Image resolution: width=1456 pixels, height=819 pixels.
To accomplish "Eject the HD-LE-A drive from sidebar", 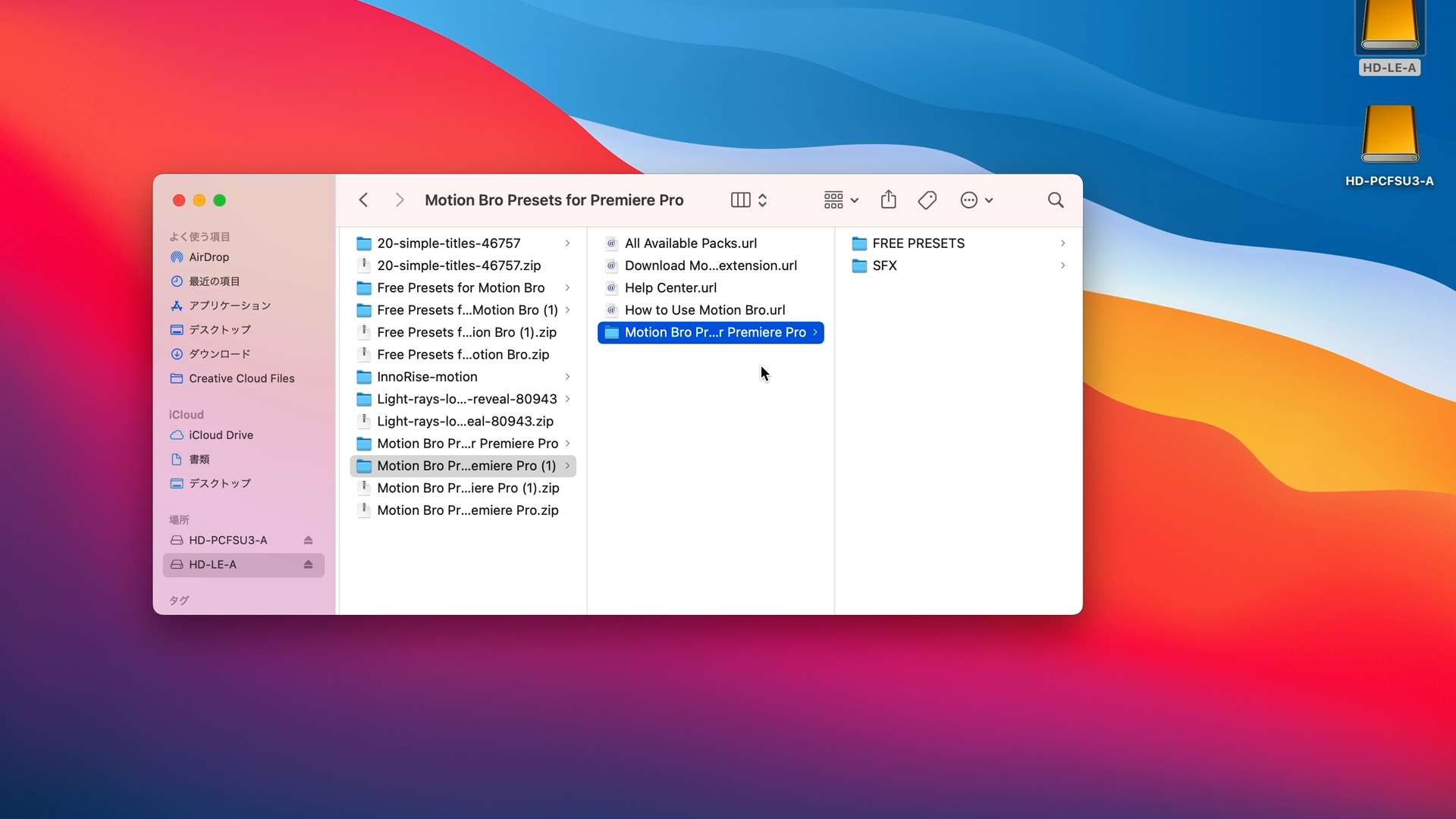I will click(x=308, y=565).
